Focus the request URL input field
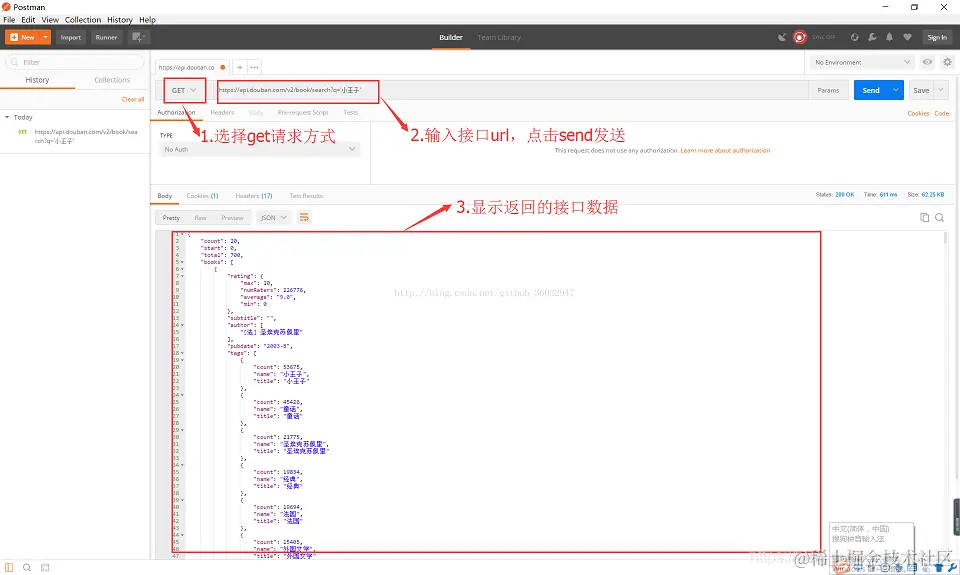Image resolution: width=960 pixels, height=575 pixels. (x=513, y=90)
